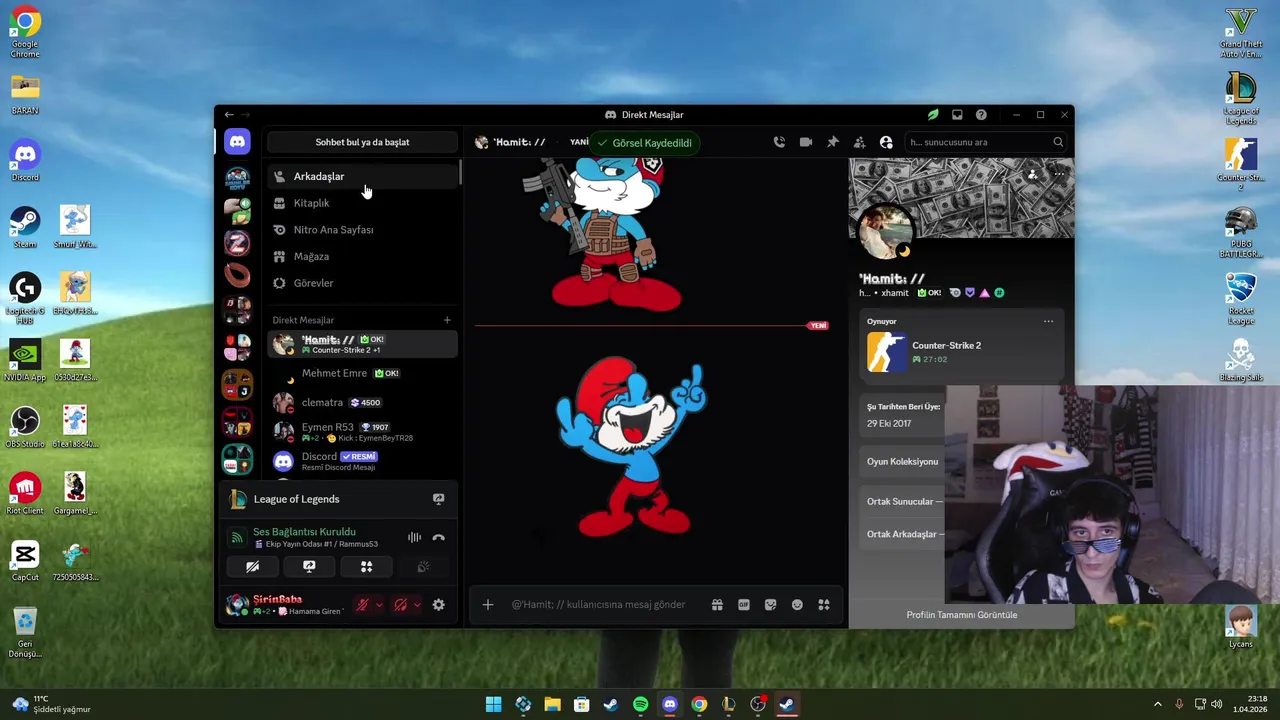Open the Arkadaşlar tab
The width and height of the screenshot is (1280, 720).
pyautogui.click(x=362, y=176)
